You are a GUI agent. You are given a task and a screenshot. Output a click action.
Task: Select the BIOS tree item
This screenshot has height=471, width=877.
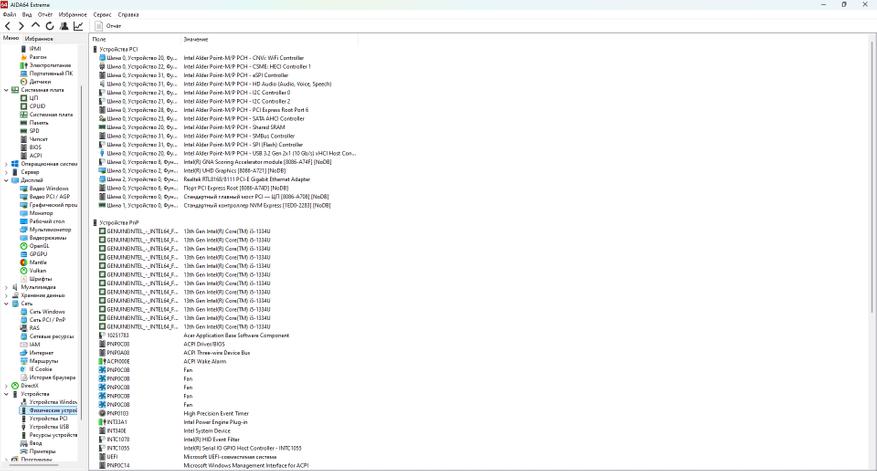point(35,147)
